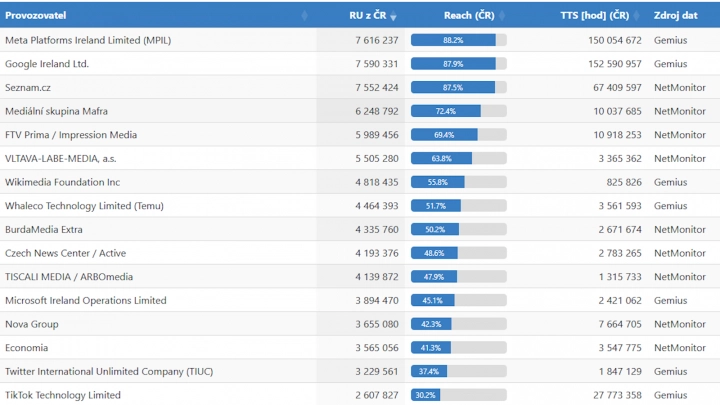Click the 87.9% reach bar for Google
The height and width of the screenshot is (405, 720).
pos(459,64)
